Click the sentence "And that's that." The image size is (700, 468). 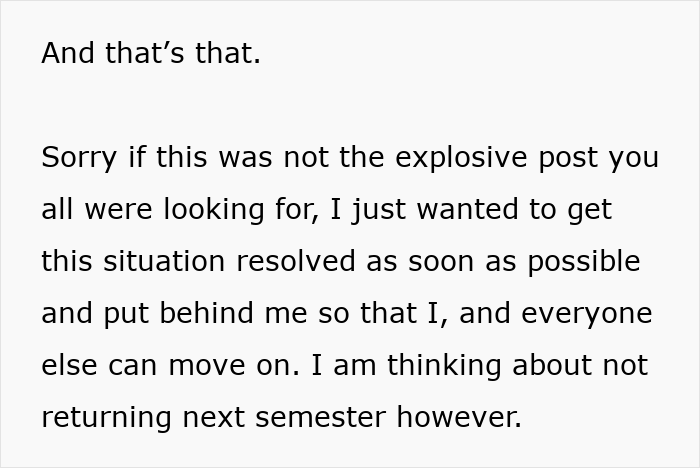151,54
